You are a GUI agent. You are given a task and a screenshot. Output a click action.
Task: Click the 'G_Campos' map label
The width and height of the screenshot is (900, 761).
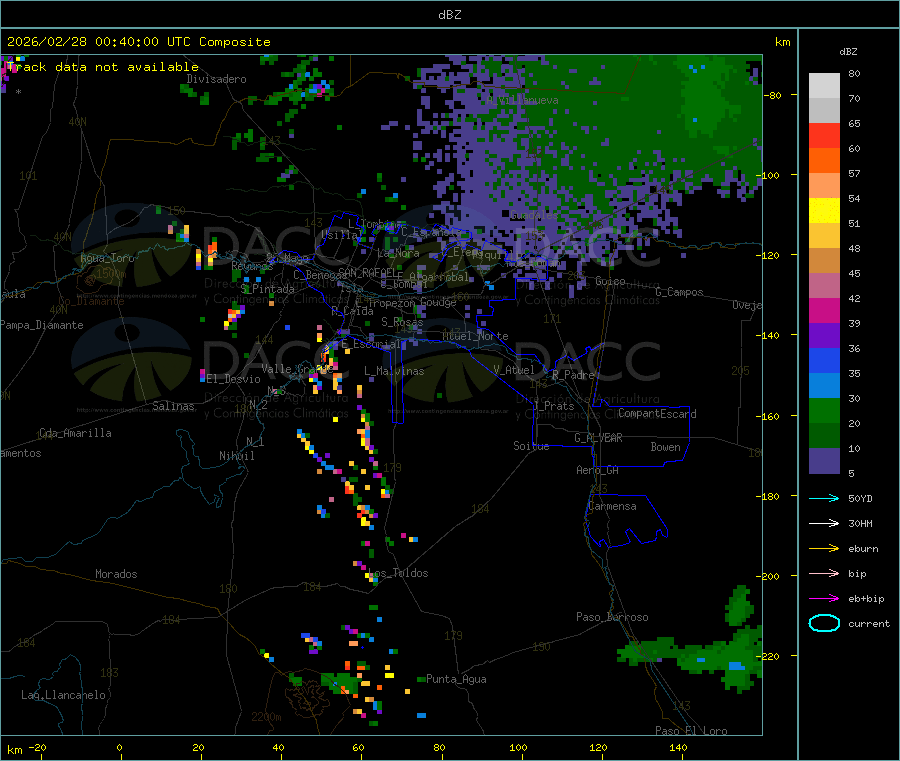click(x=680, y=292)
